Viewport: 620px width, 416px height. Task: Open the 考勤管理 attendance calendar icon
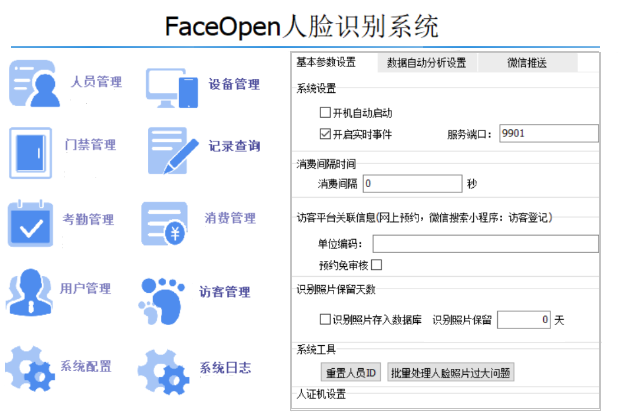tap(32, 222)
